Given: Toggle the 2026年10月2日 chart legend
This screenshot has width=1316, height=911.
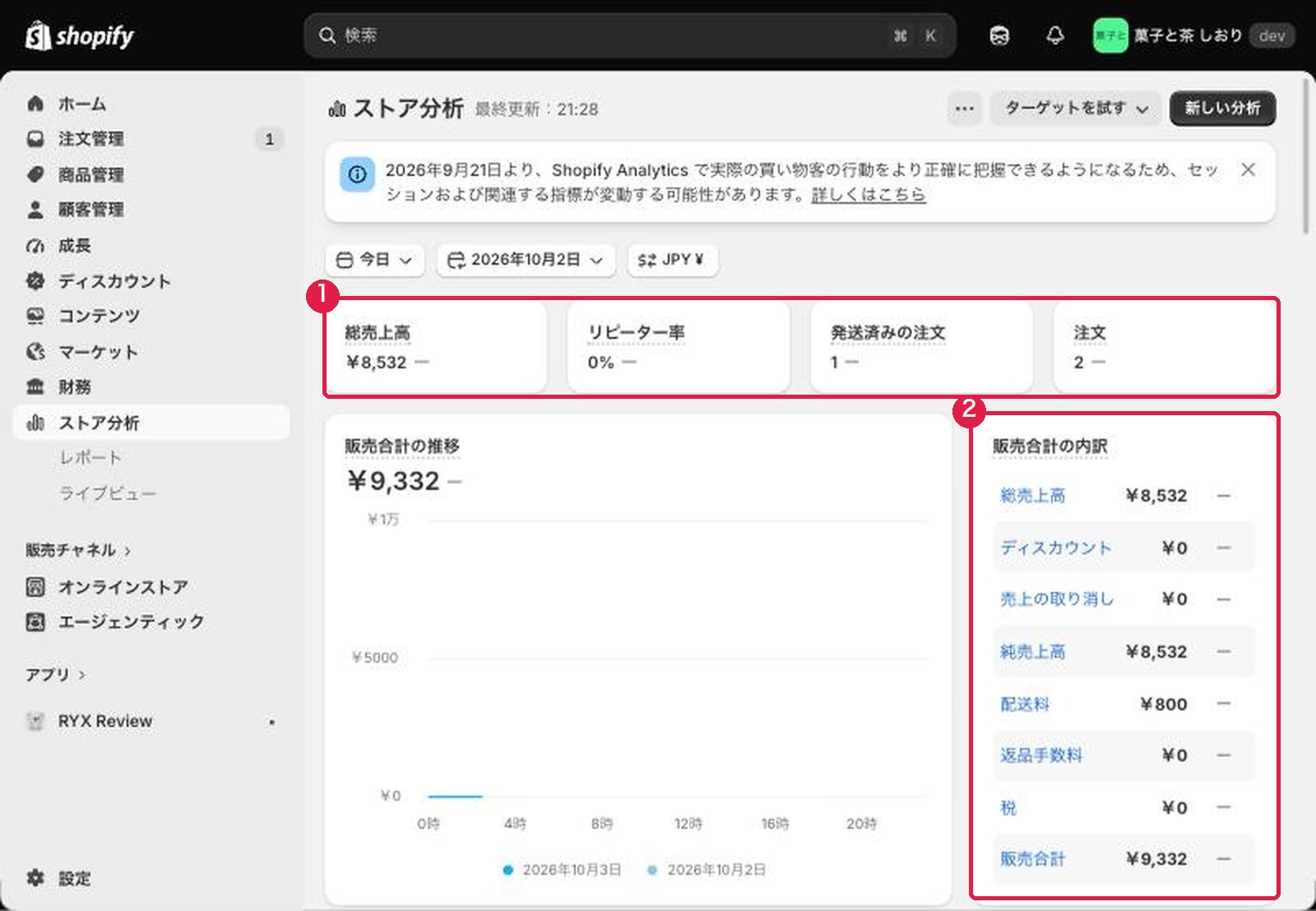Looking at the screenshot, I should pos(707,869).
